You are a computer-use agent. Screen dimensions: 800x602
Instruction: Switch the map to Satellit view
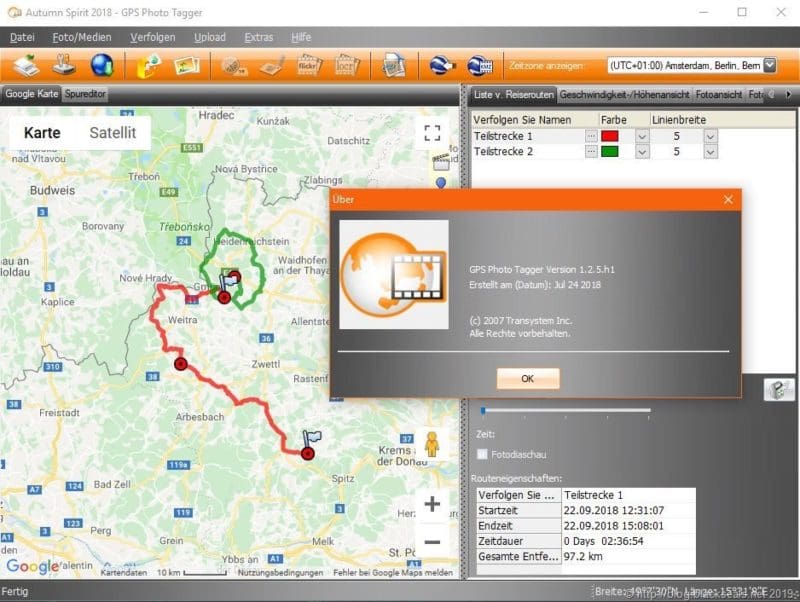click(x=113, y=133)
